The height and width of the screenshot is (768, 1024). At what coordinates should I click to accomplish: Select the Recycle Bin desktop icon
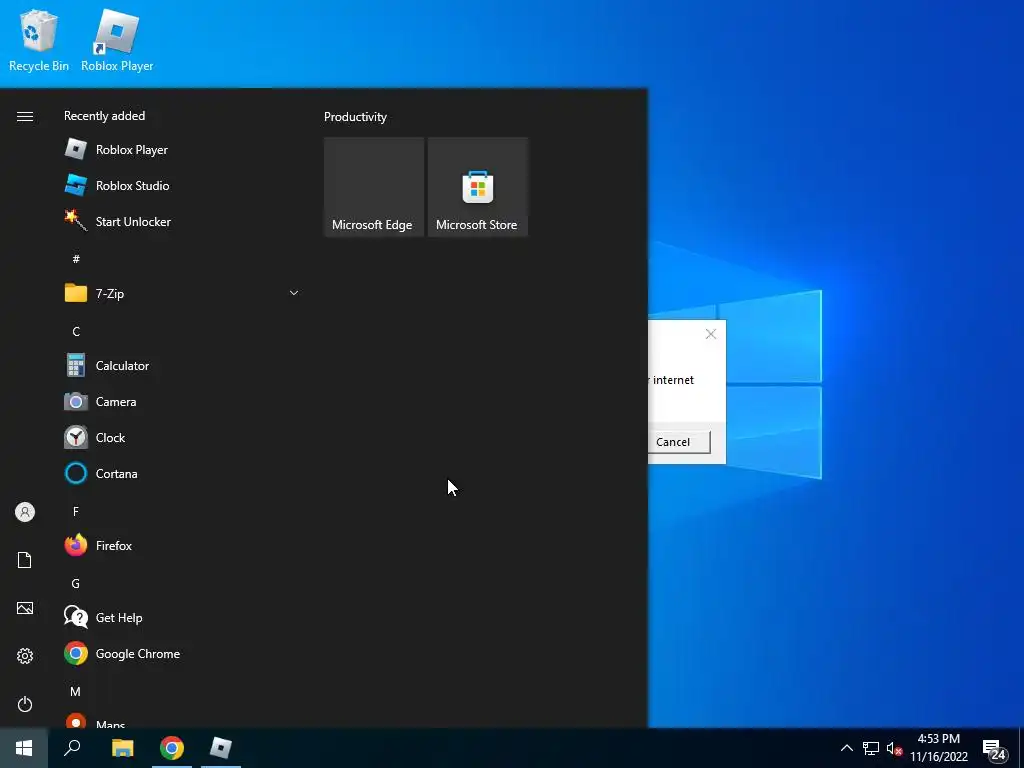pyautogui.click(x=39, y=41)
